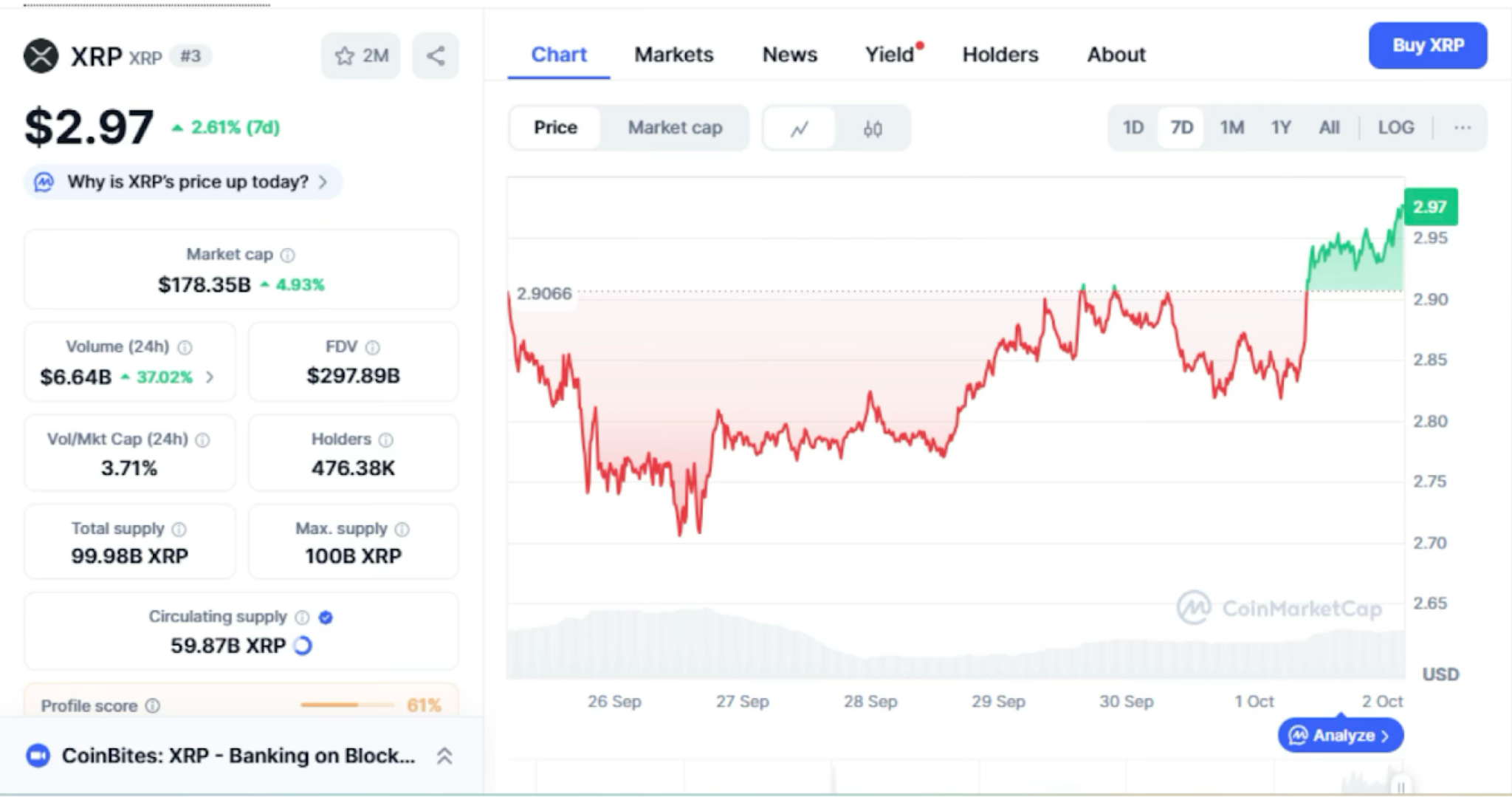Expand the CoinBites banner chevrons
This screenshot has width=1512, height=797.
pos(444,756)
